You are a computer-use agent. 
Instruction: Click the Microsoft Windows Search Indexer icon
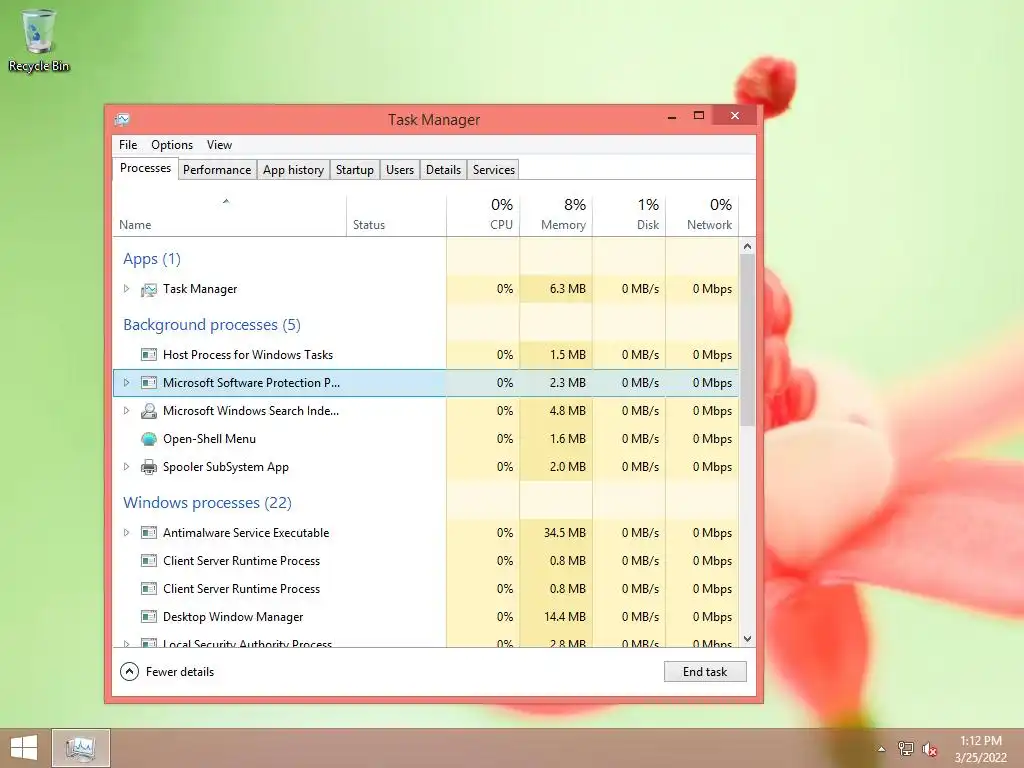(x=149, y=411)
